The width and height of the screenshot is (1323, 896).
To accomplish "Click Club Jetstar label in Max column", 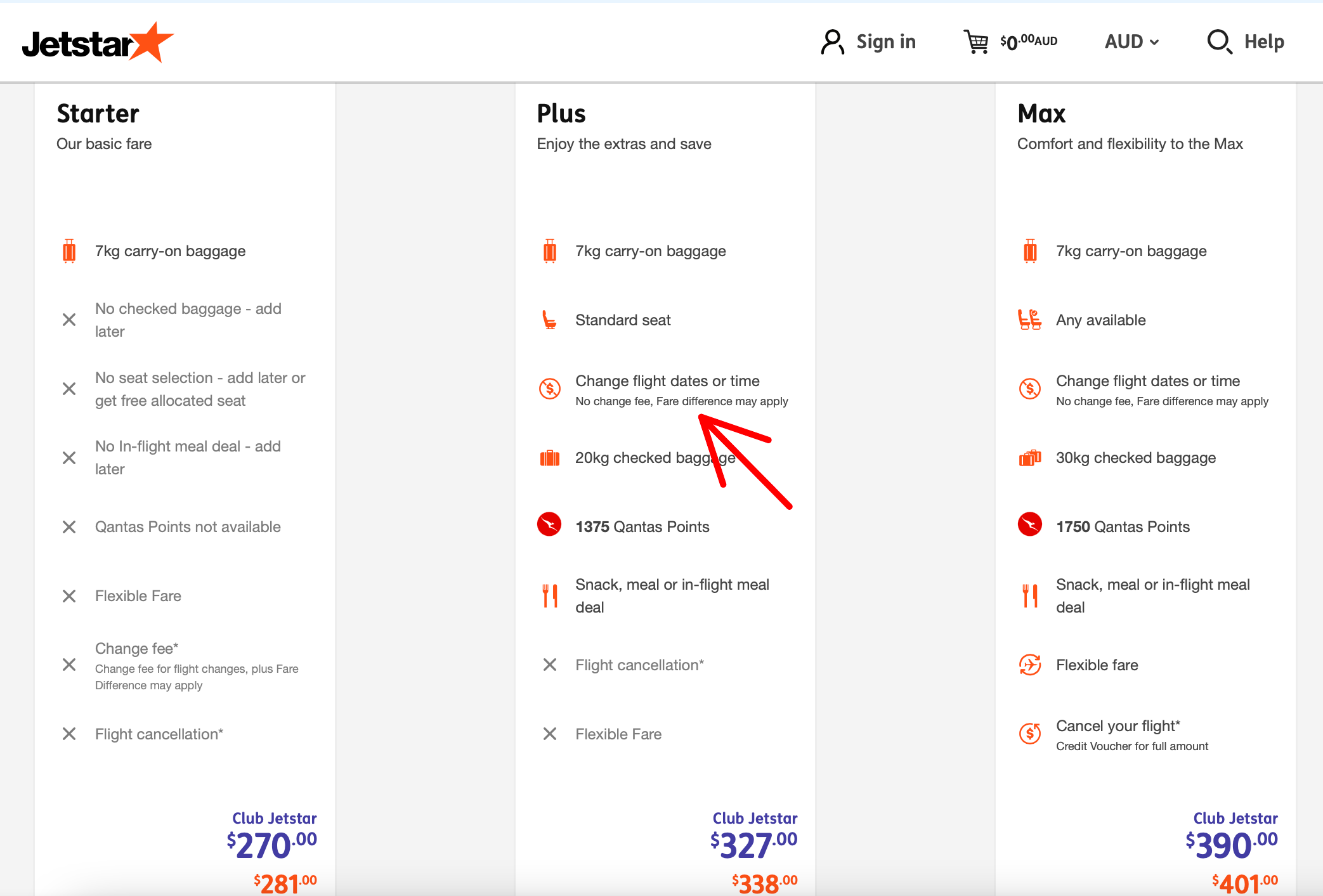I will coord(1235,819).
